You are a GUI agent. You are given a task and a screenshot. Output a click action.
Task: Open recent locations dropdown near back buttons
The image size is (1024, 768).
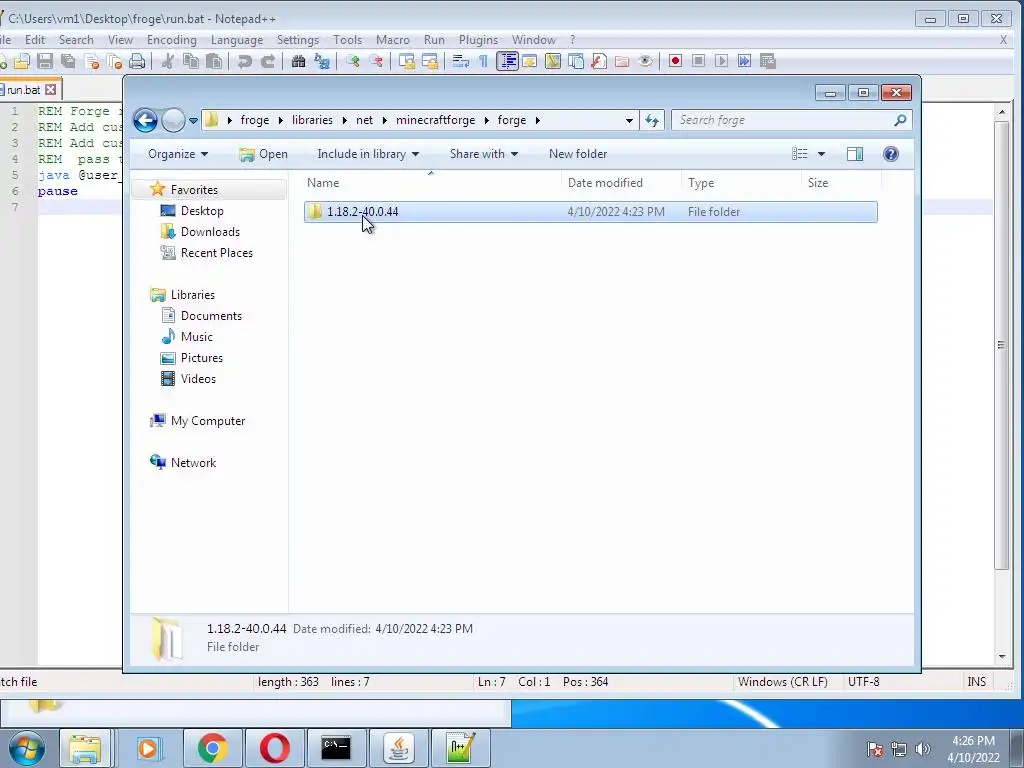(x=193, y=121)
